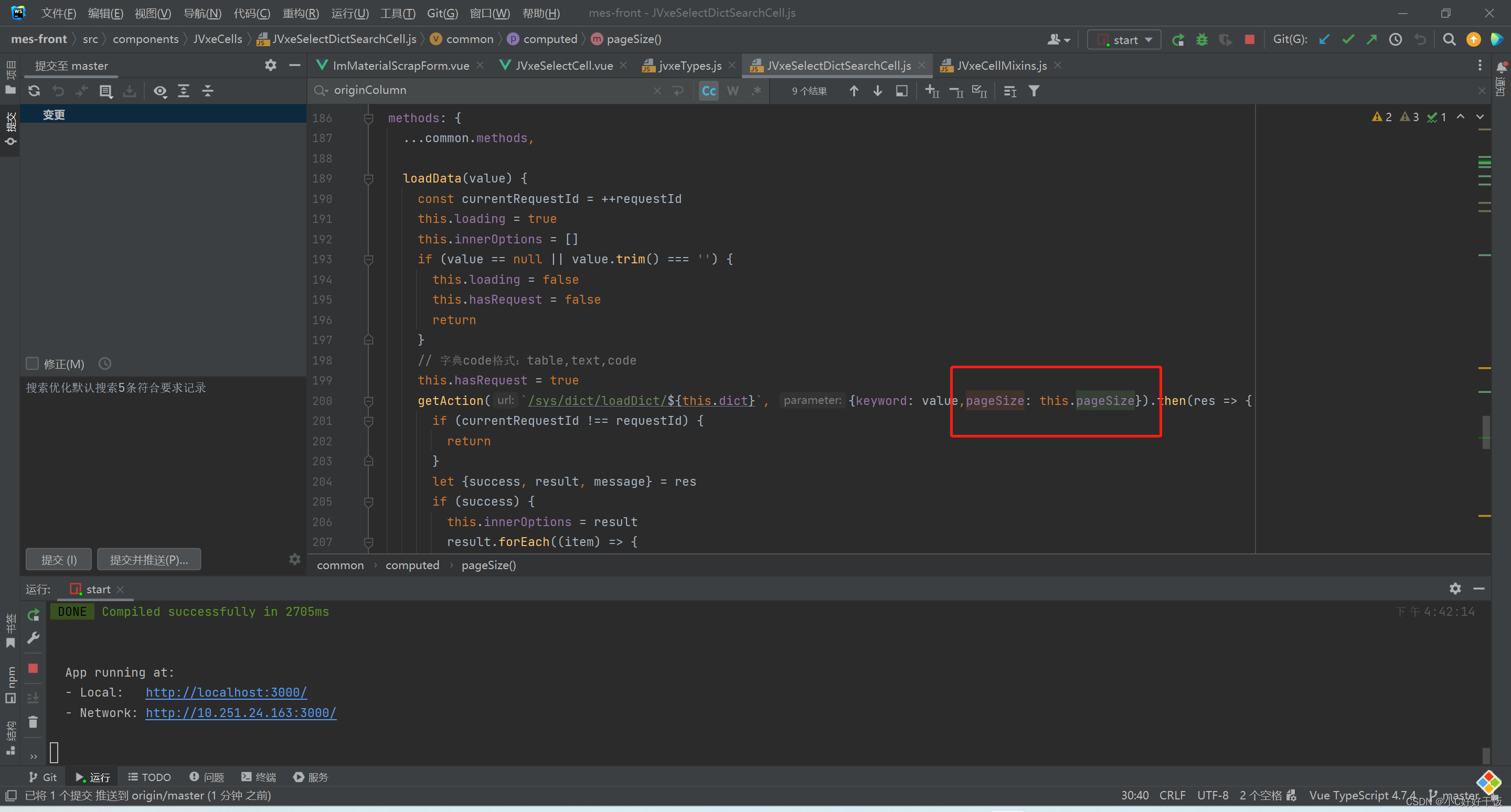Open the localhost:3000 link
The width and height of the screenshot is (1511, 812).
(226, 692)
